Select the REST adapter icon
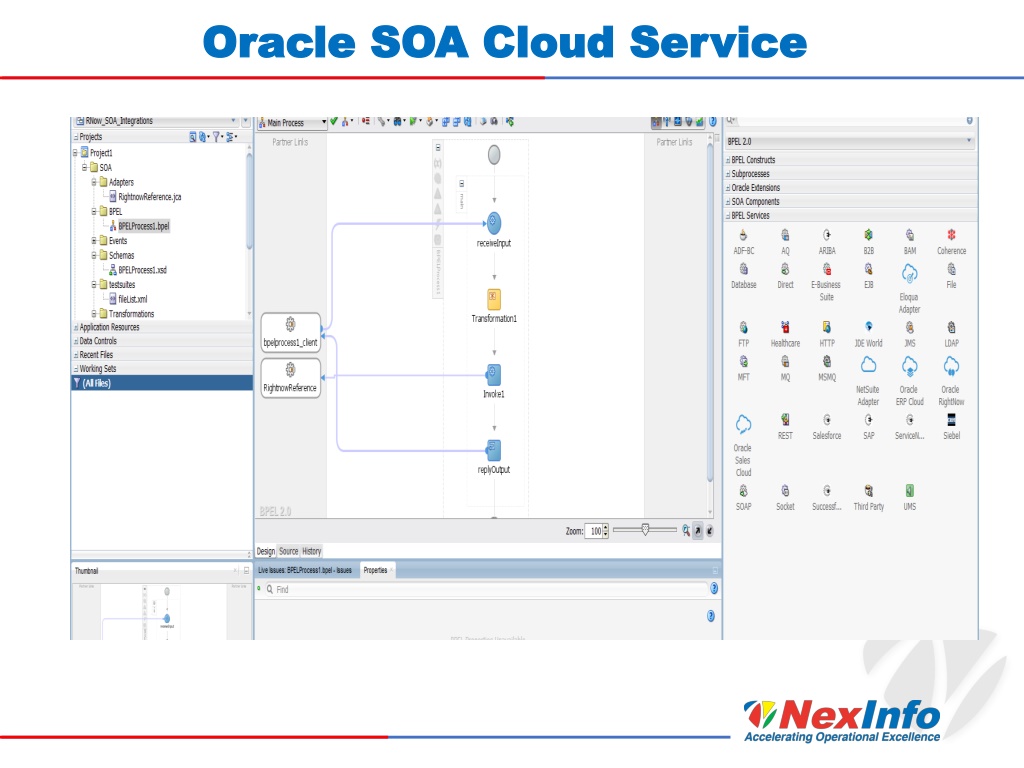 785,420
